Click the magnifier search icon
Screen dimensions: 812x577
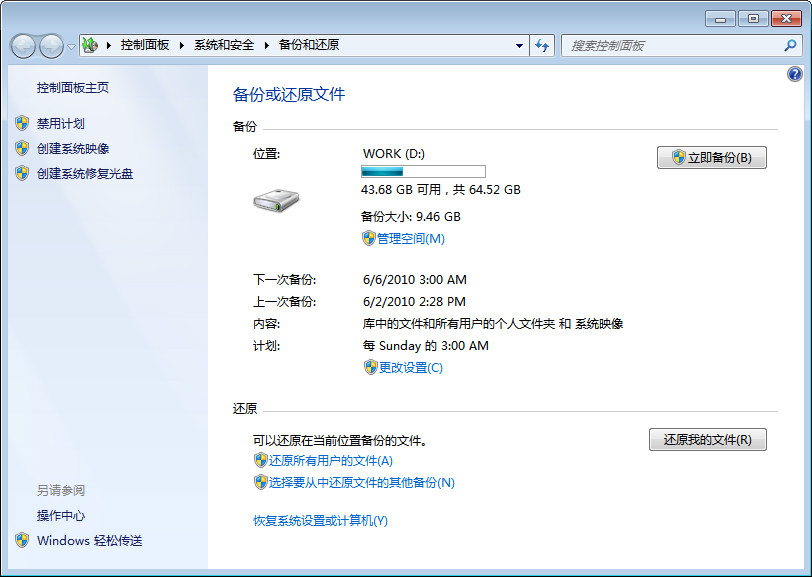(x=790, y=46)
